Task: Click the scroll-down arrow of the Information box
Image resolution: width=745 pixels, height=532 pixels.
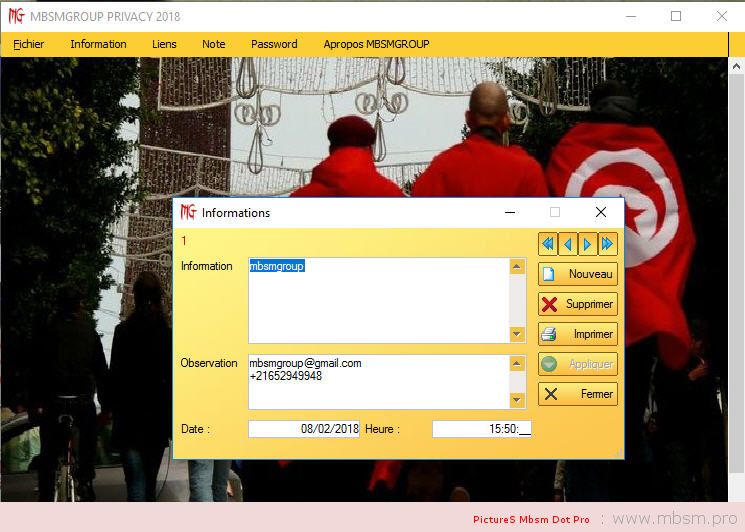Action: pos(517,335)
